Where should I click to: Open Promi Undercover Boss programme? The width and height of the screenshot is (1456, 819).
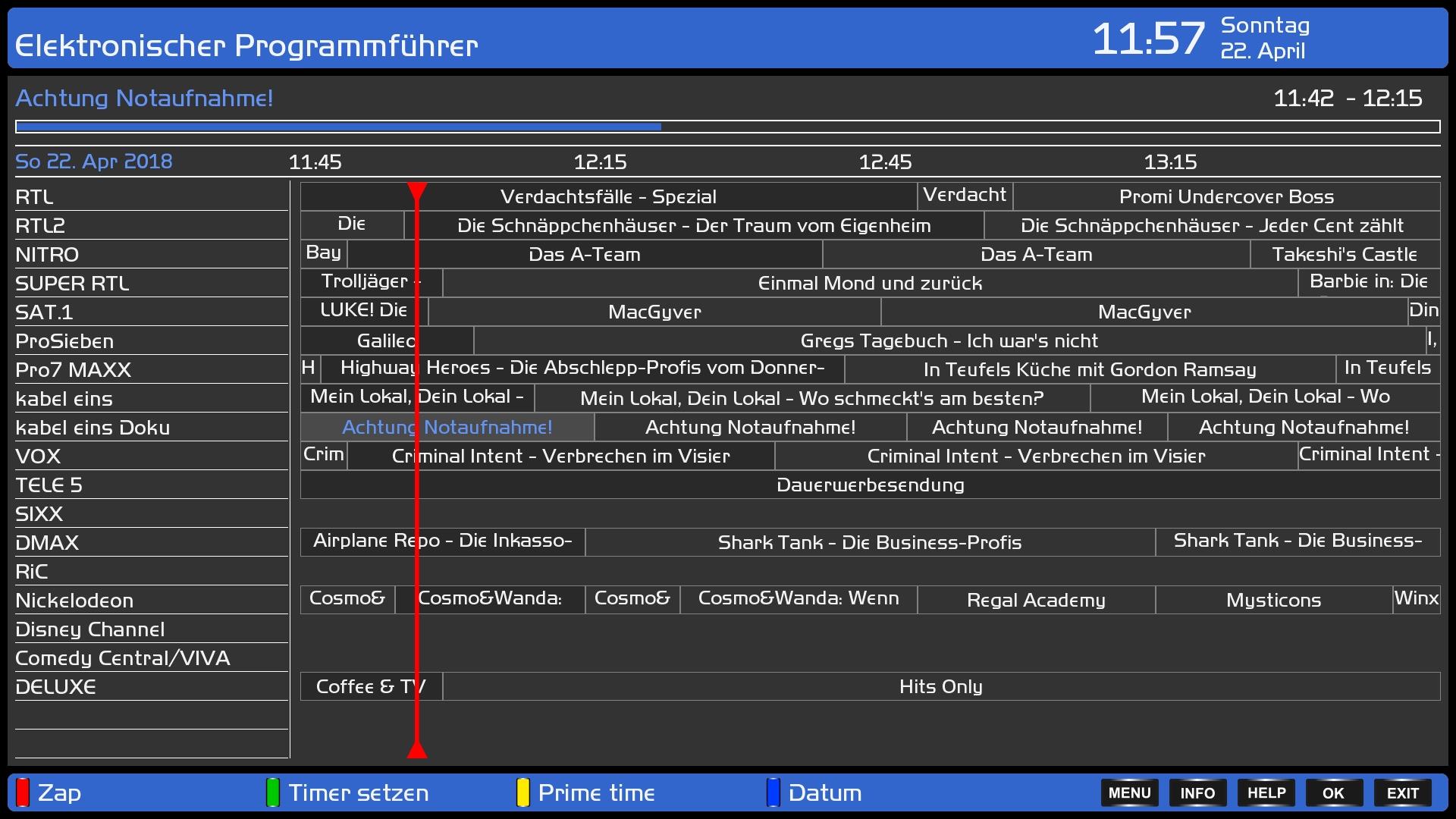coord(1226,197)
